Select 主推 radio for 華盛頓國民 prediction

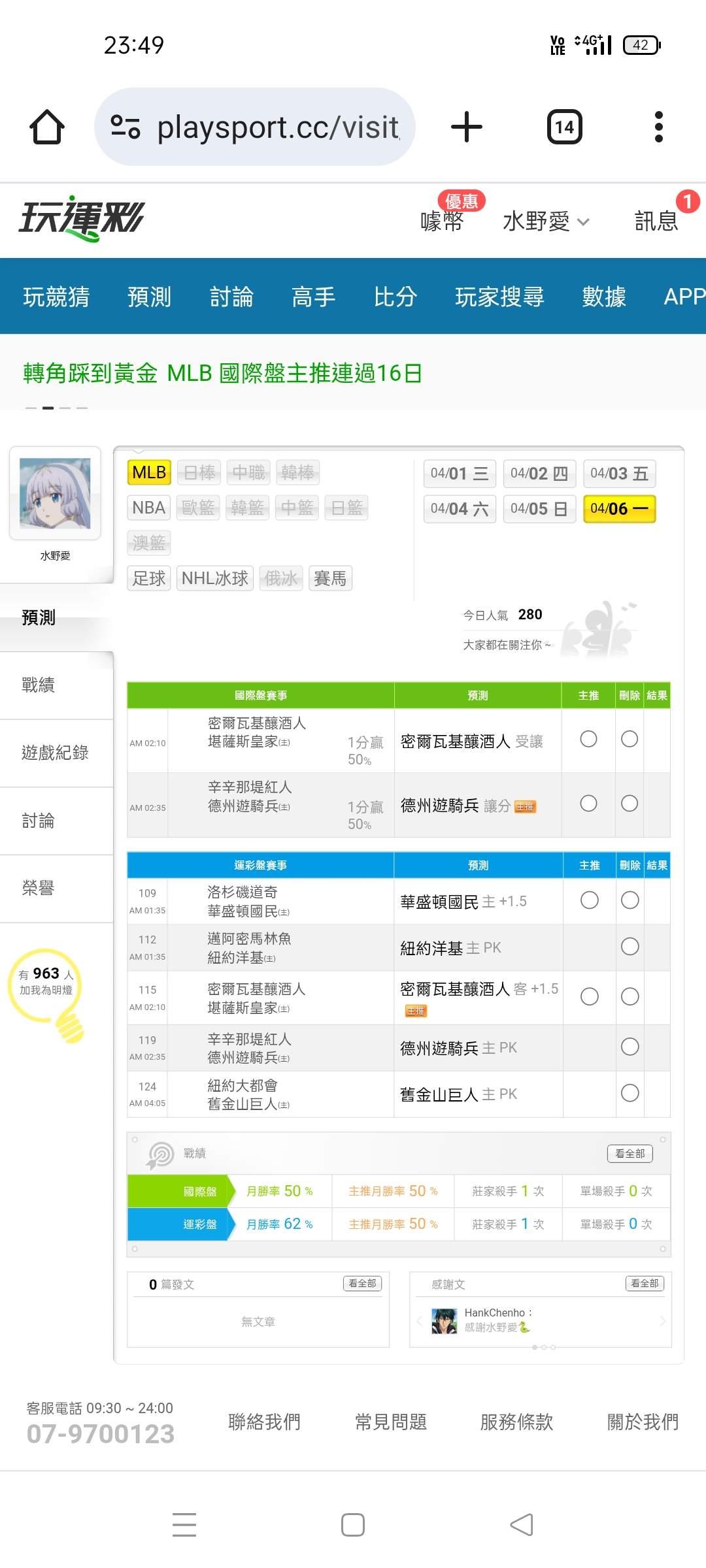[589, 900]
